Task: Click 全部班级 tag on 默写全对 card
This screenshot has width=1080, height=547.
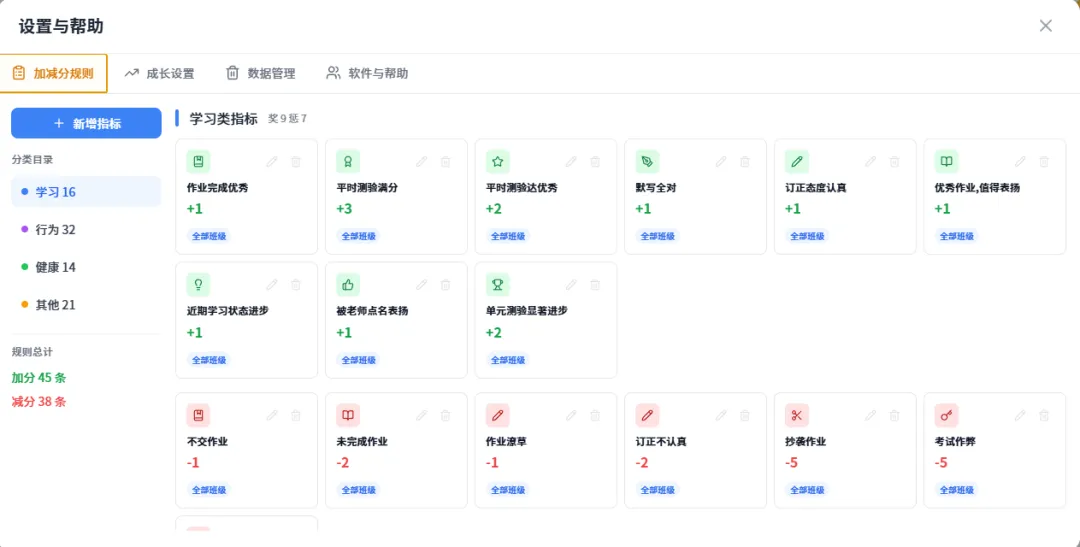Action: [x=658, y=236]
